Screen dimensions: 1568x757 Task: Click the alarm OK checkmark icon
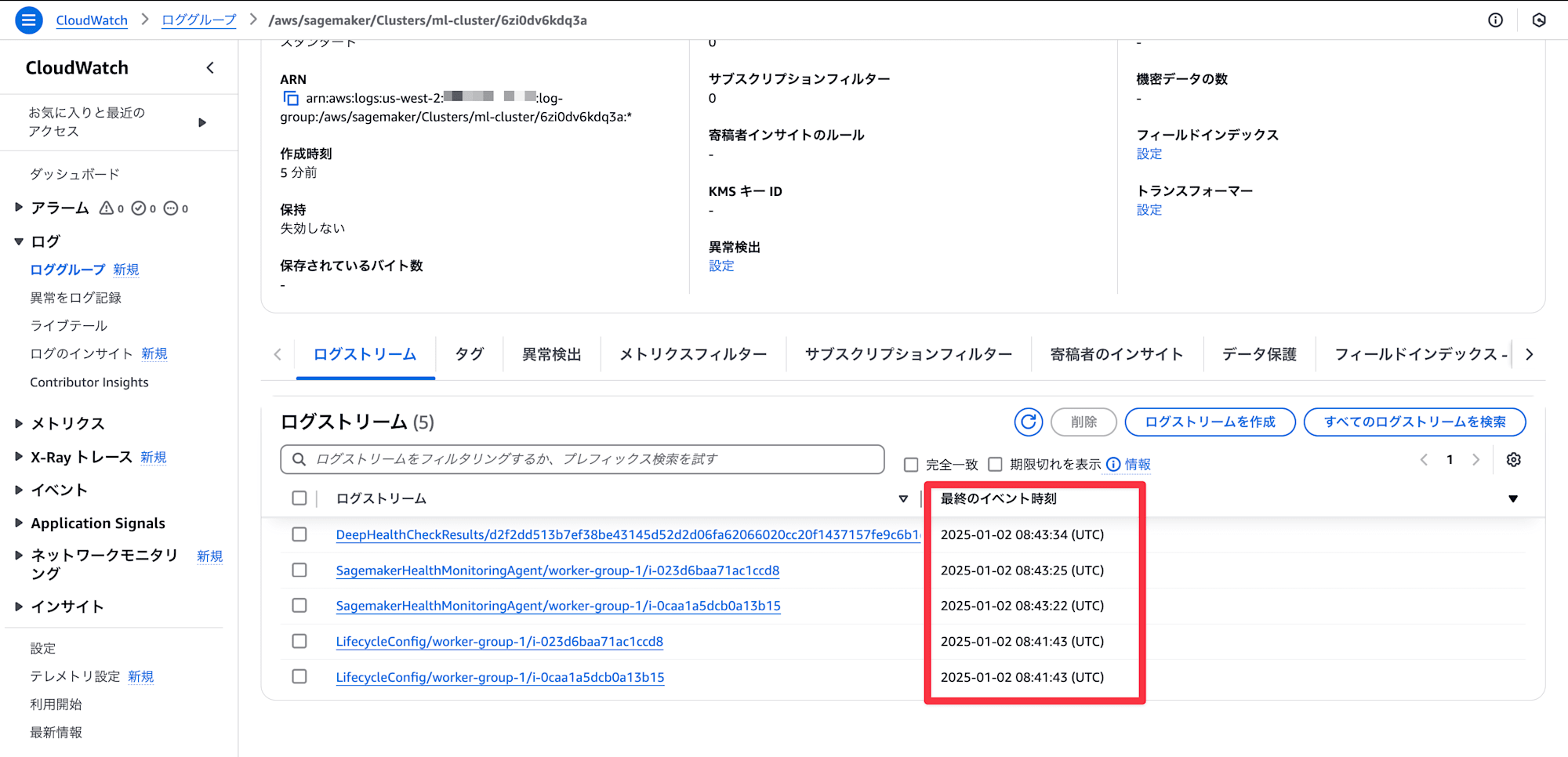139,208
